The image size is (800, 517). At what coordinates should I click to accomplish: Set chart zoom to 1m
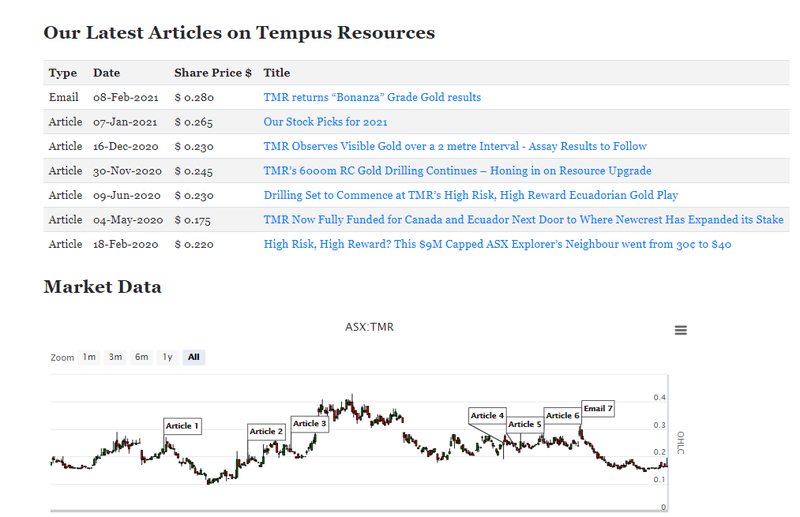[89, 357]
